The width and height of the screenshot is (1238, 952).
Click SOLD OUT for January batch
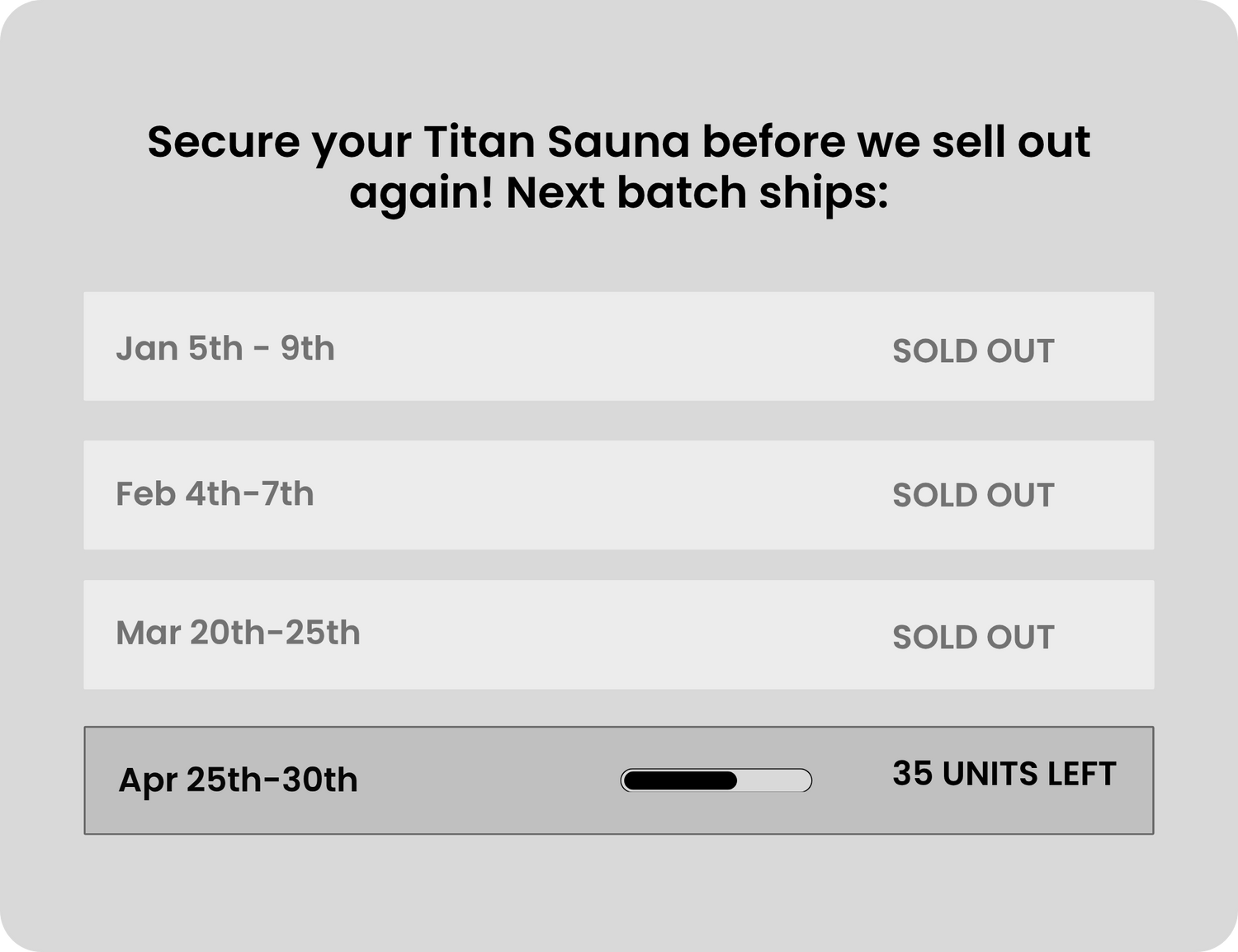[972, 351]
